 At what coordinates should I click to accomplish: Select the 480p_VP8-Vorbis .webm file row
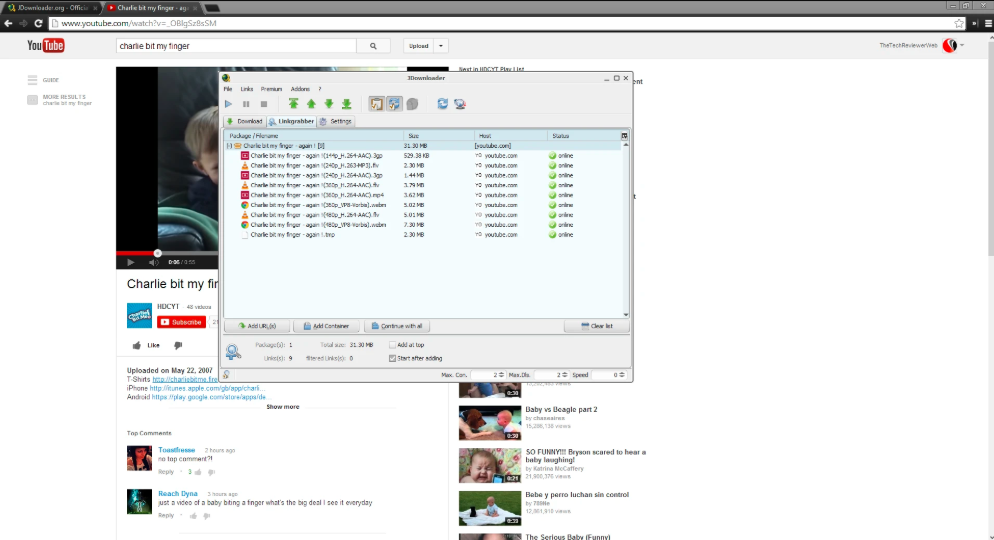[x=423, y=225]
